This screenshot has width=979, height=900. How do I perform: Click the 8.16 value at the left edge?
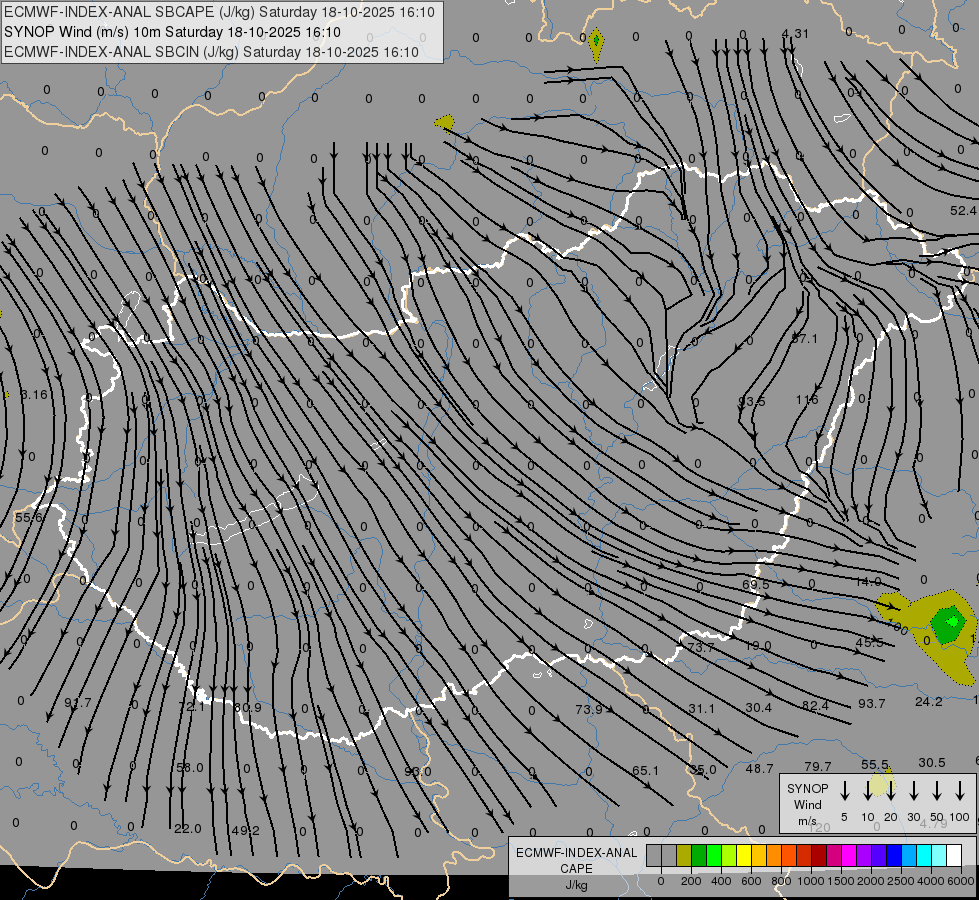(34, 394)
